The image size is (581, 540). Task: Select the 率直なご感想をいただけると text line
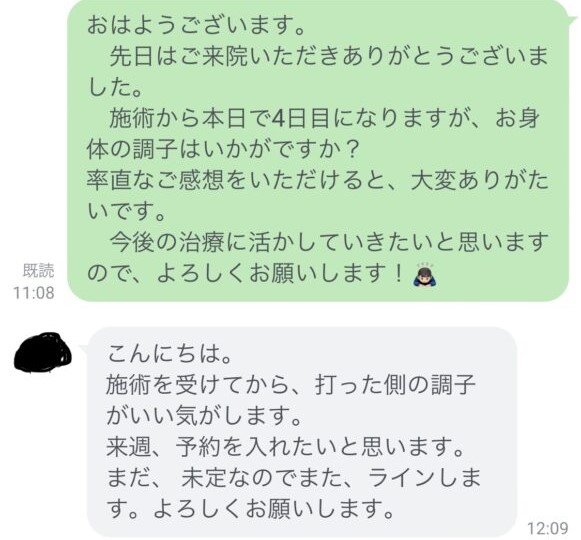pyautogui.click(x=318, y=180)
